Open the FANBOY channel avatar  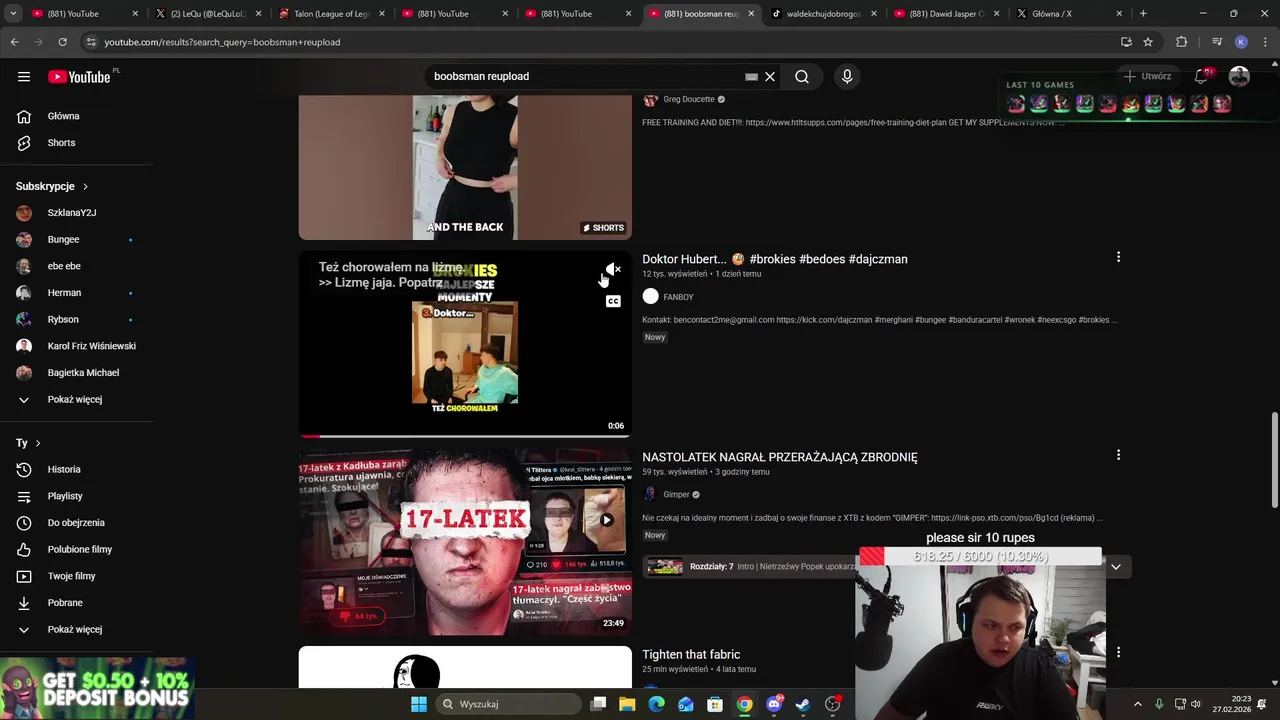tap(651, 297)
